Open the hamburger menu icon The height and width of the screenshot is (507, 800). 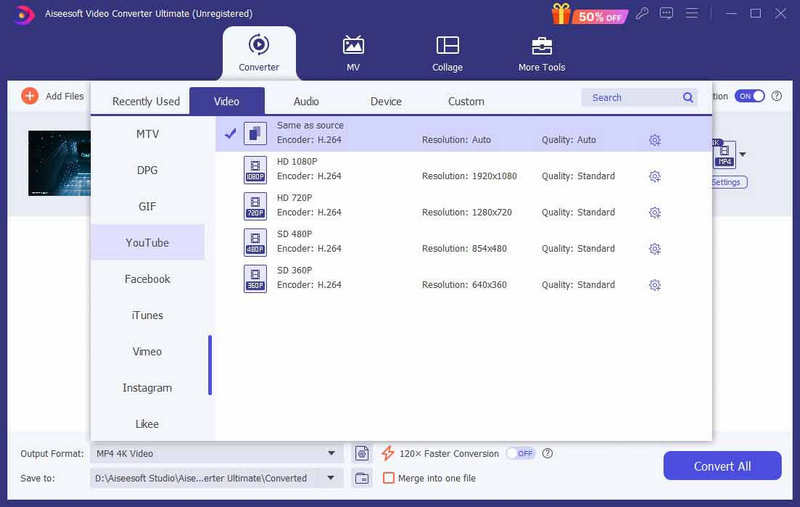pos(691,14)
